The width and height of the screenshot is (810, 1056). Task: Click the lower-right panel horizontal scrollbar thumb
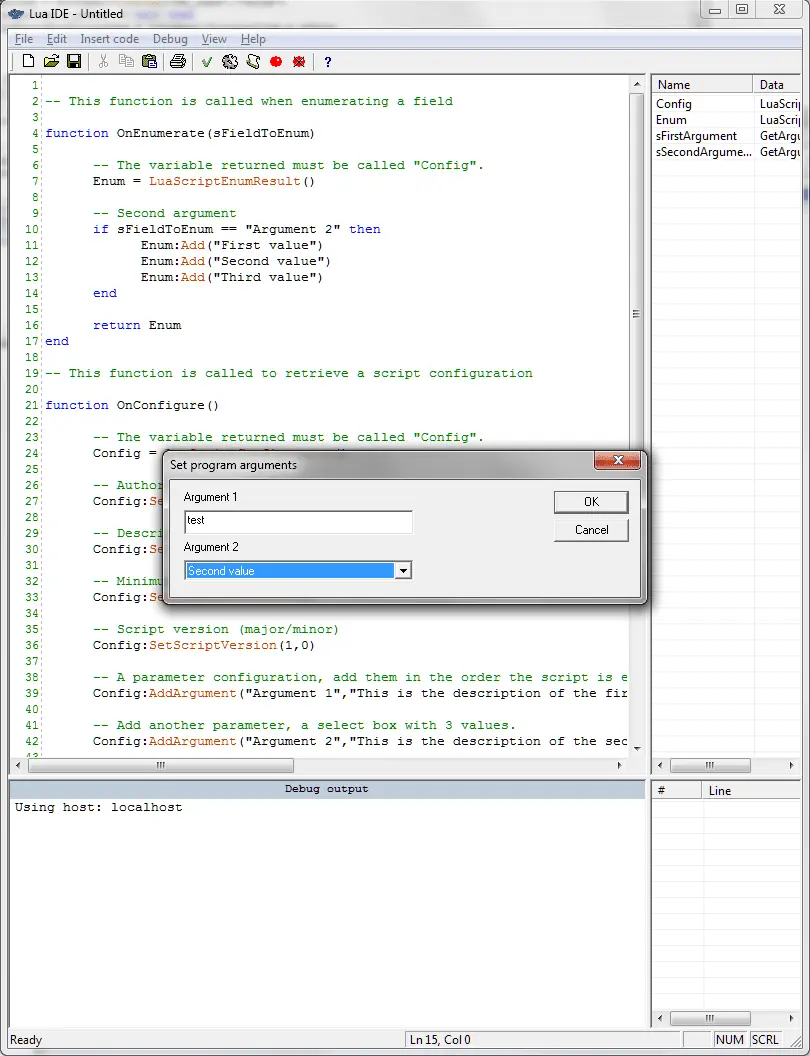(x=710, y=1018)
